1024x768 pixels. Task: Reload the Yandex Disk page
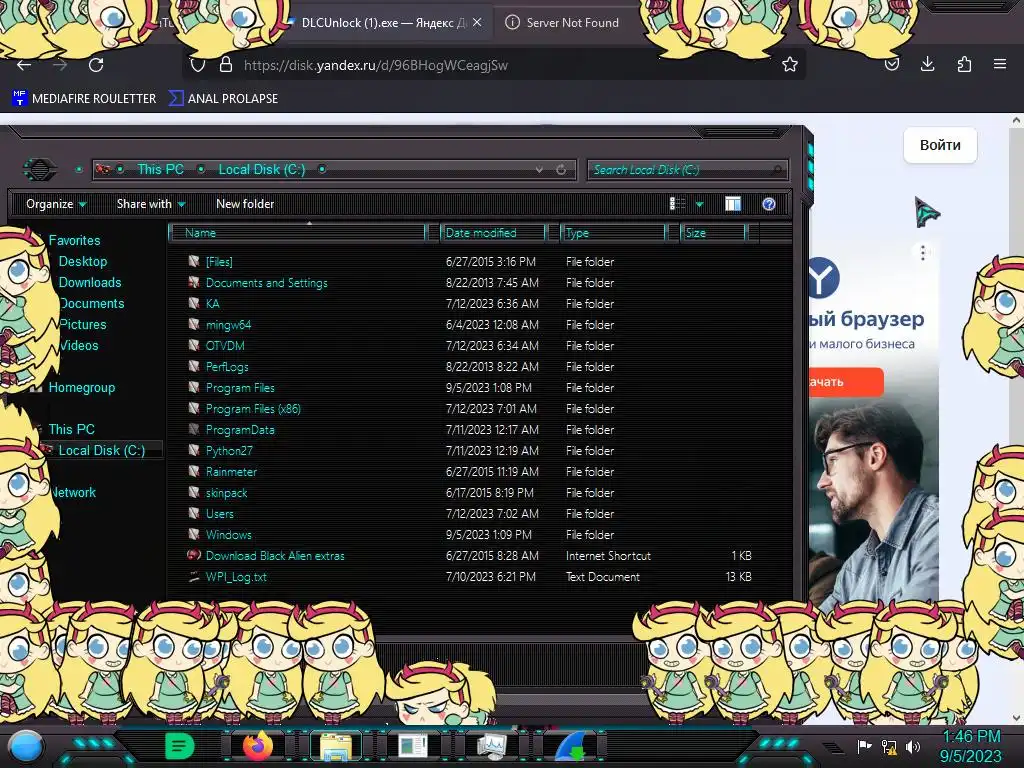pos(96,65)
